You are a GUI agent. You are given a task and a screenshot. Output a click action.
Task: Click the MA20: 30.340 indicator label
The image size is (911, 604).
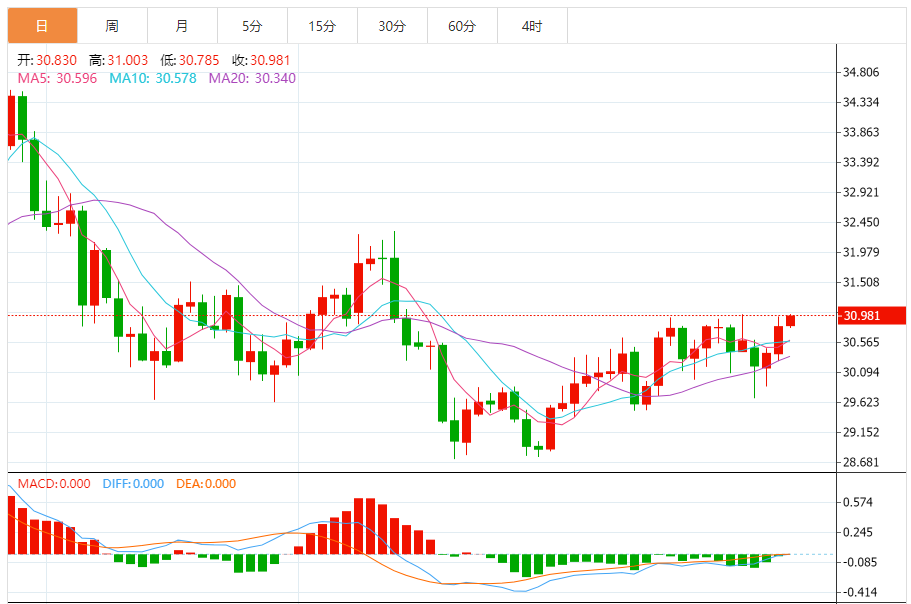[x=252, y=78]
